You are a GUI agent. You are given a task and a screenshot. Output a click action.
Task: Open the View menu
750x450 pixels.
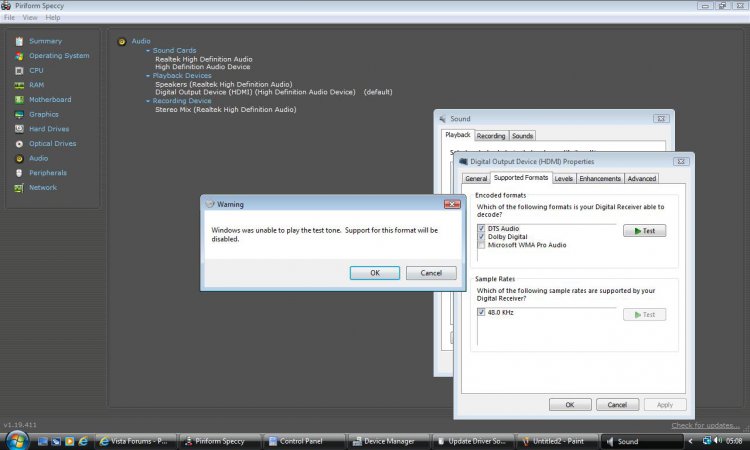coord(30,18)
